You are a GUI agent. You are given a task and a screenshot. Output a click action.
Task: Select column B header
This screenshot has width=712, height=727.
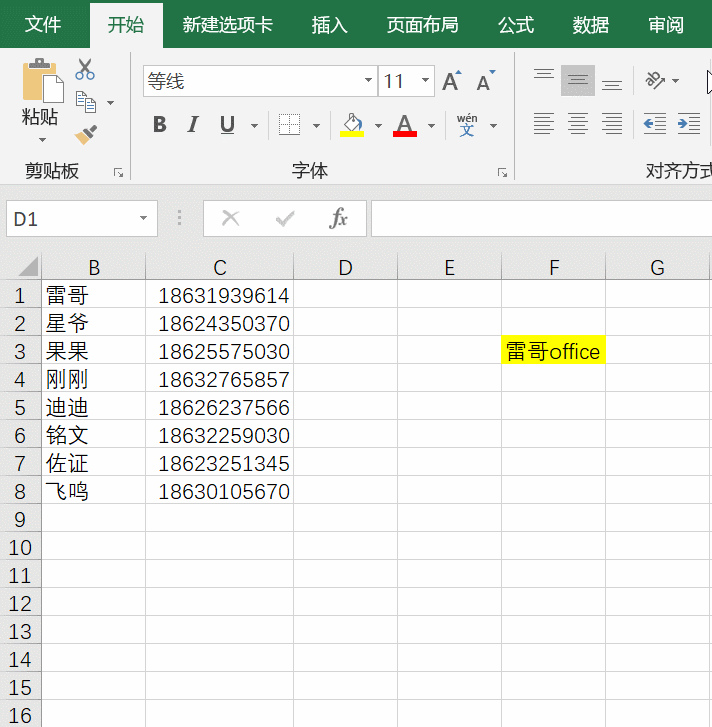tap(94, 267)
